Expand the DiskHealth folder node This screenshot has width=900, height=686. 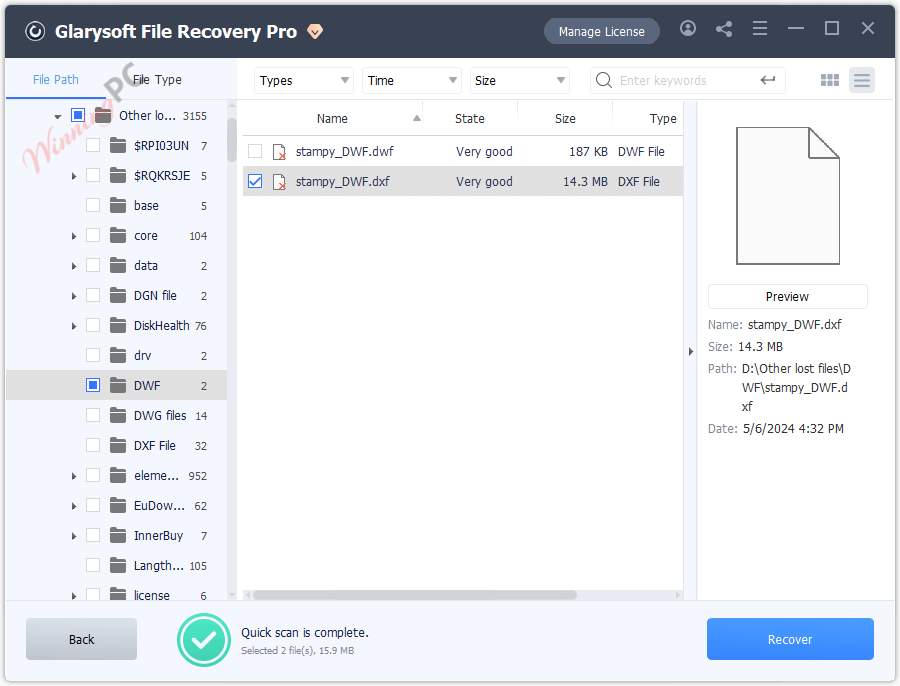click(73, 326)
